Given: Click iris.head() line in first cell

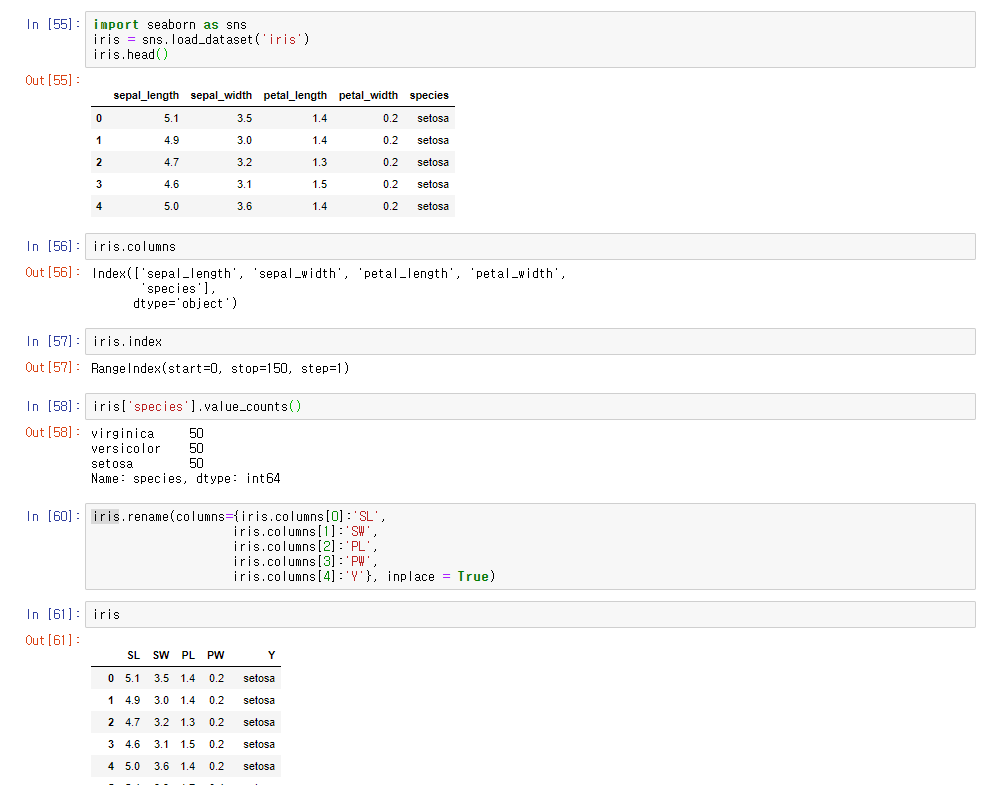Looking at the screenshot, I should pos(130,55).
